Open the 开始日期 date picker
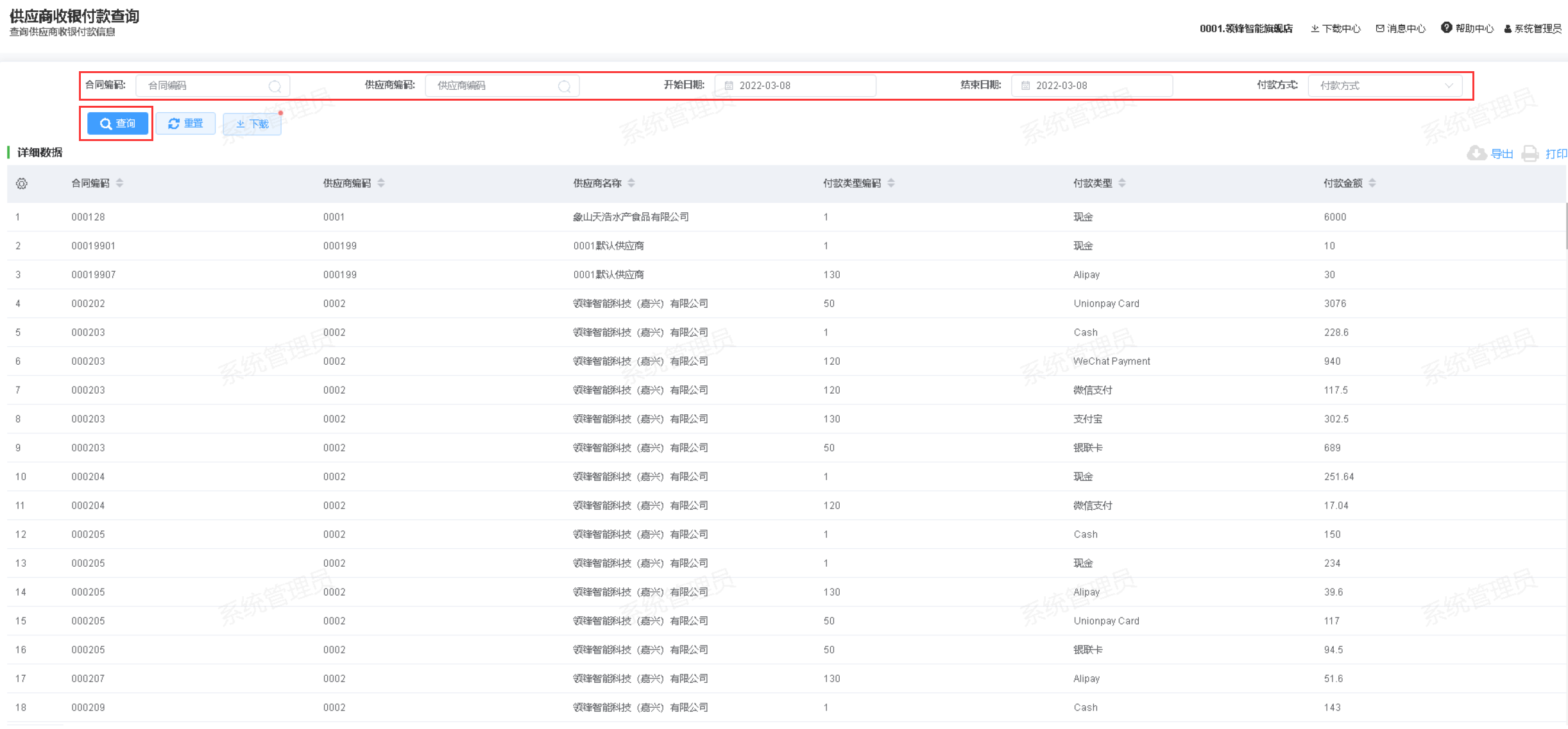1568x729 pixels. [x=795, y=85]
